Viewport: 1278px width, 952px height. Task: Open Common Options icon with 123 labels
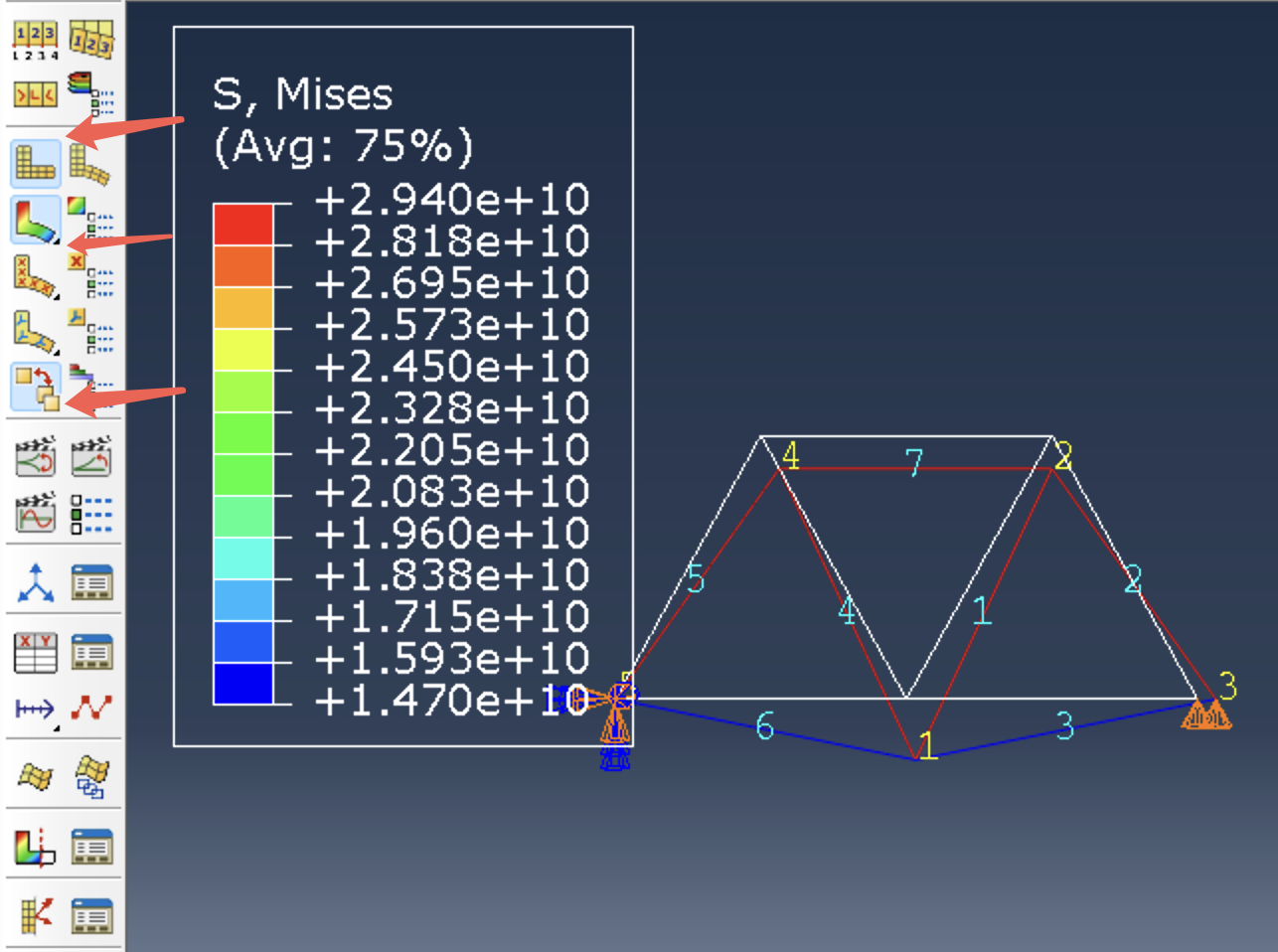35,40
